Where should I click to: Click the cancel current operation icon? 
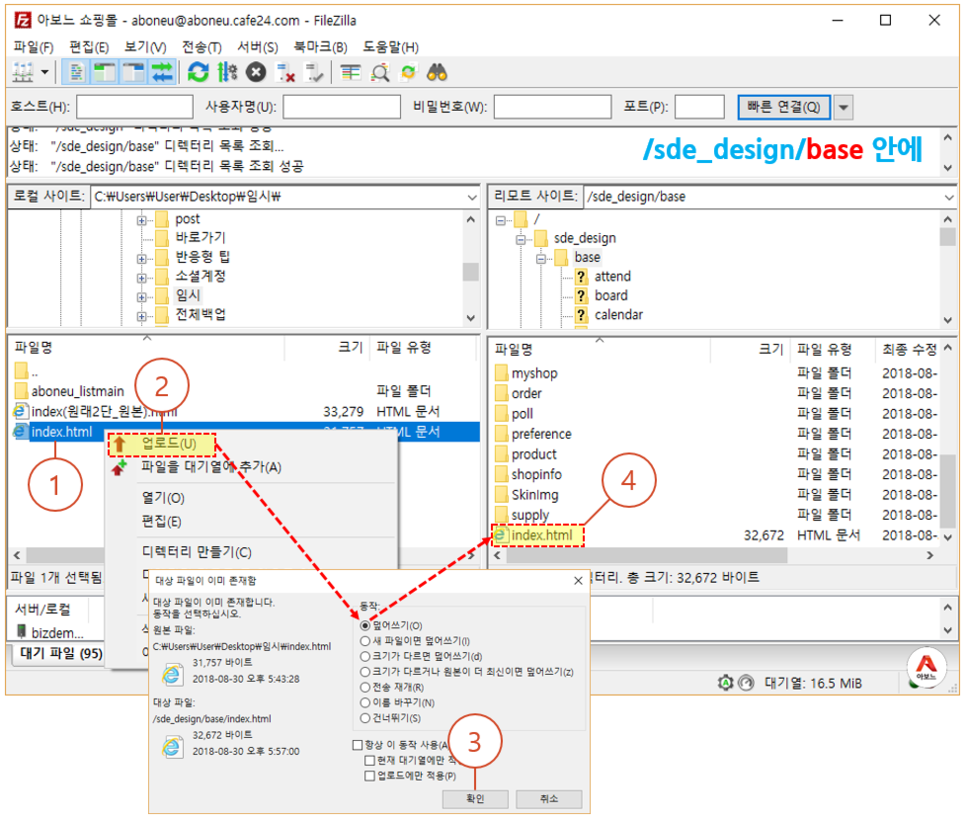click(256, 73)
